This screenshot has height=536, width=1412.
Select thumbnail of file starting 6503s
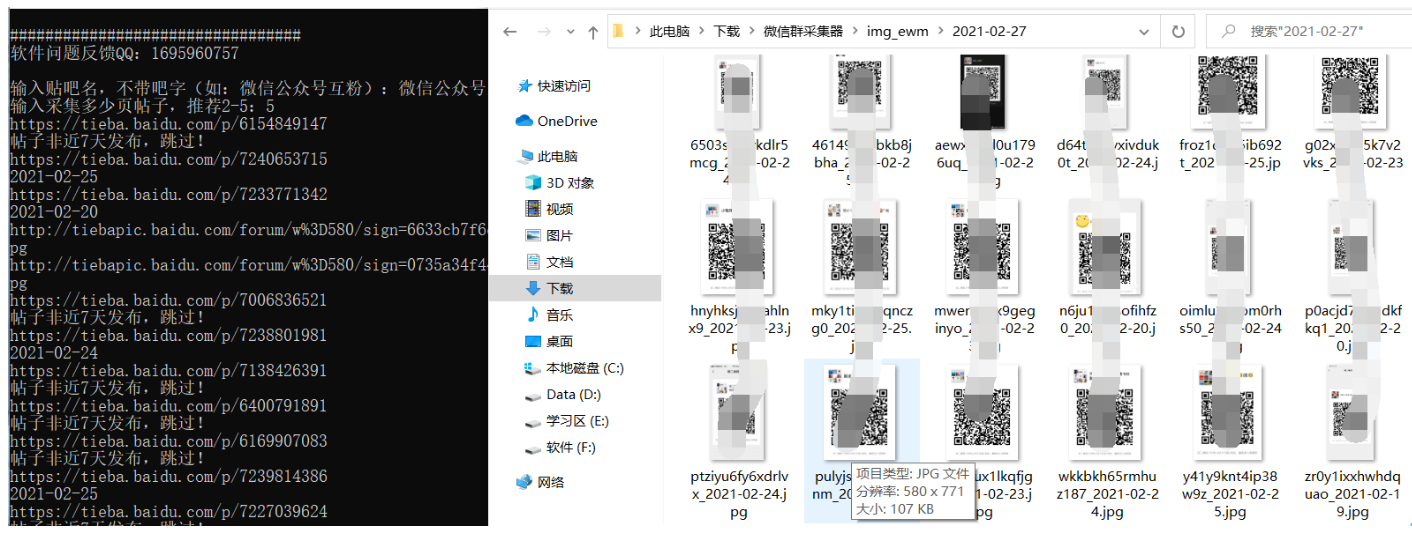(740, 92)
